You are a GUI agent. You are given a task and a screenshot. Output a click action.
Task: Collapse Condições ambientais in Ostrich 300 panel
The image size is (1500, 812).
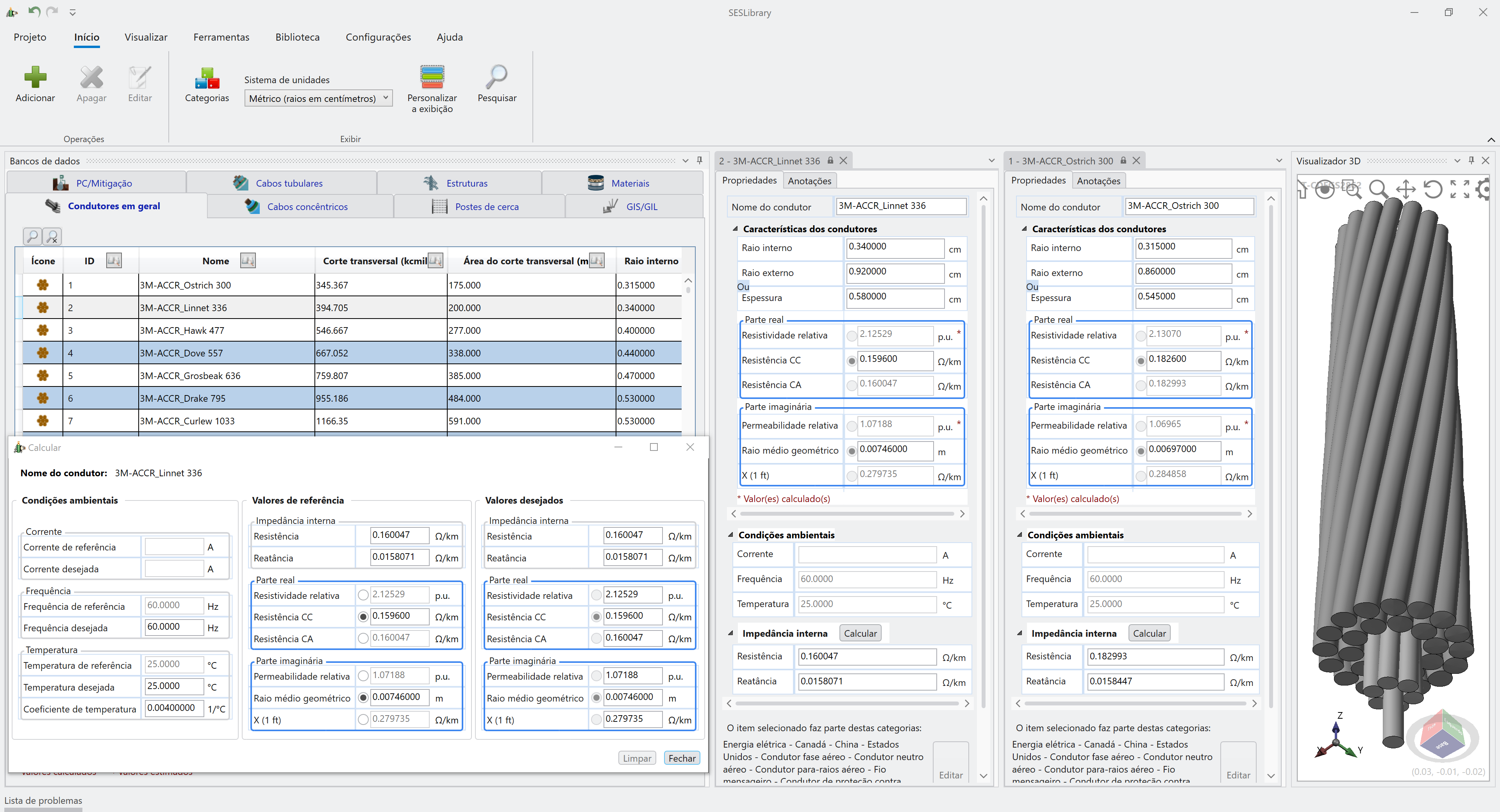tap(1020, 534)
